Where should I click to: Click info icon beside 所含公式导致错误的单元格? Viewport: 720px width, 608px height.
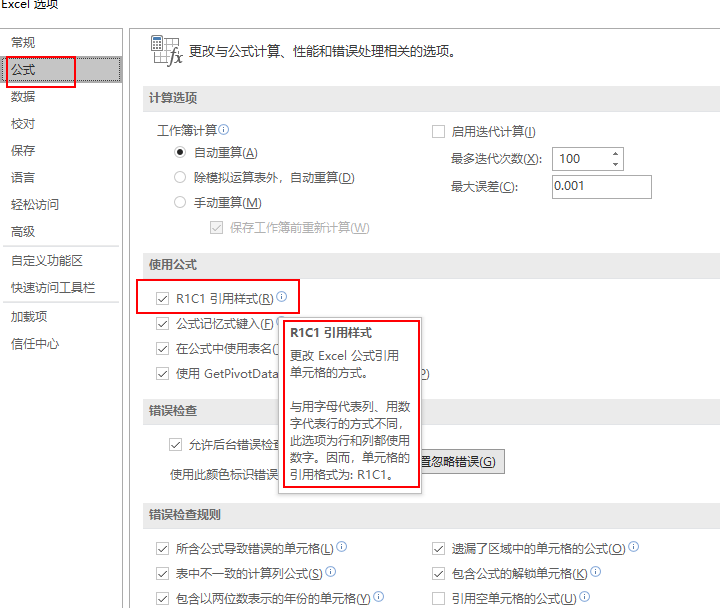342,546
